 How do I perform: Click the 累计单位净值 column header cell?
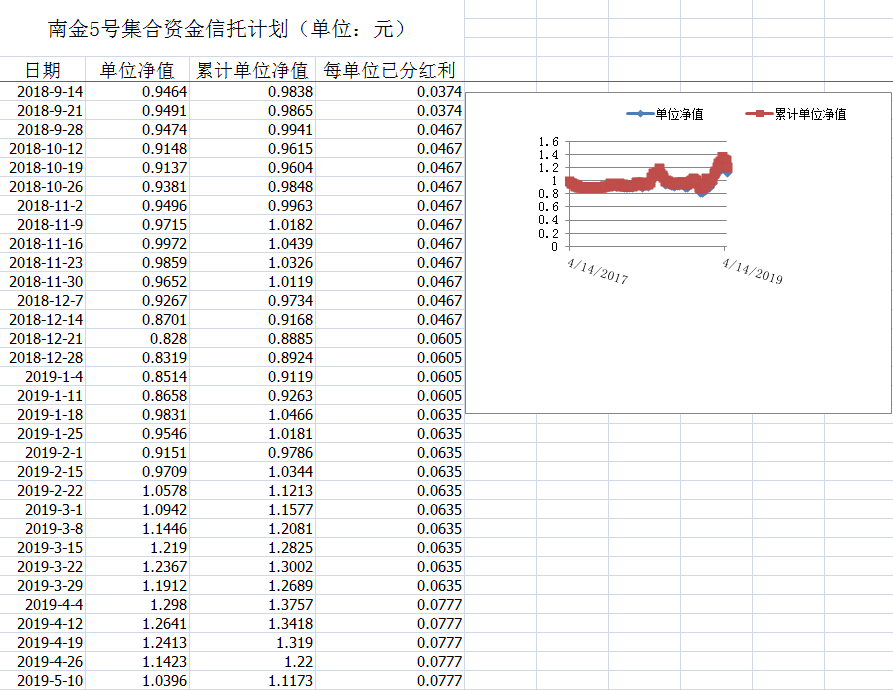[x=252, y=70]
